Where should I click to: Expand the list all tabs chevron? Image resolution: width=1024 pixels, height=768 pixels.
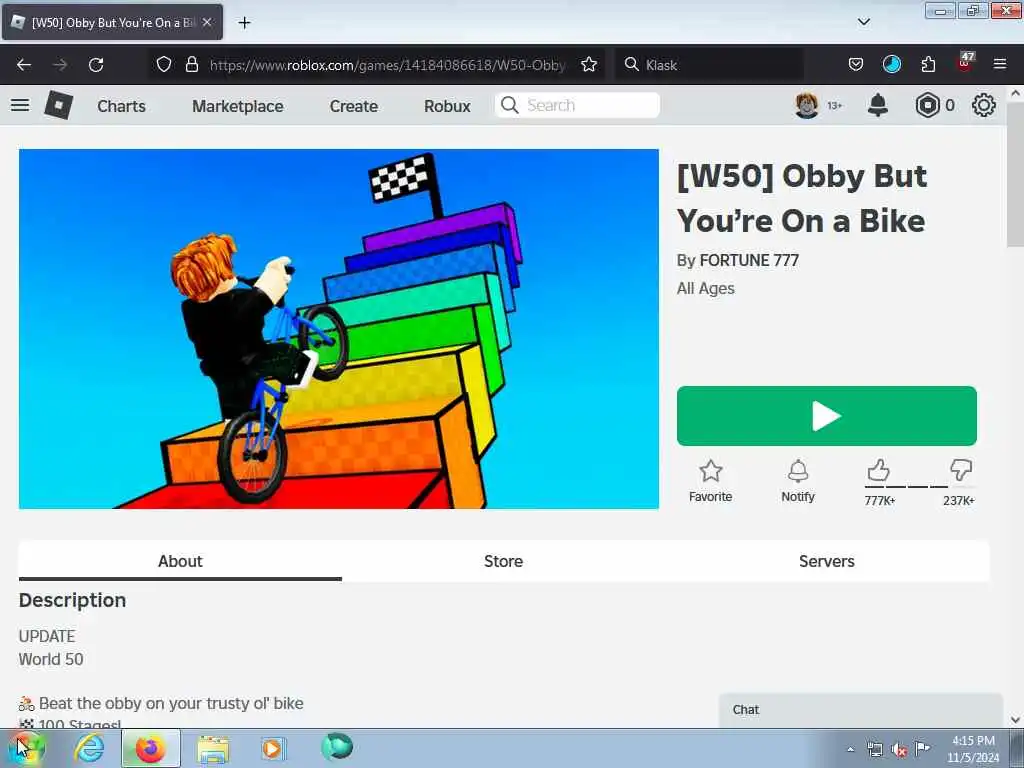point(863,22)
